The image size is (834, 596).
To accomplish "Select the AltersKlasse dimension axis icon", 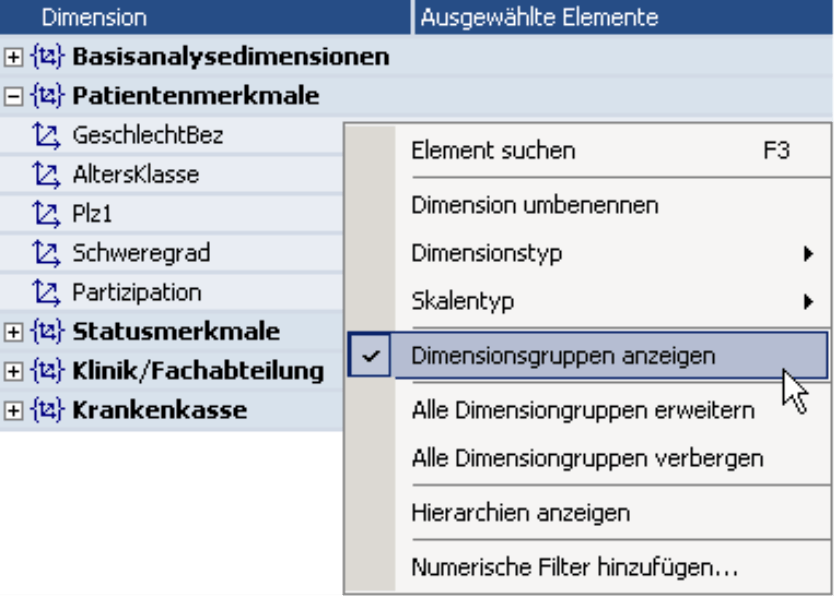I will point(46,174).
